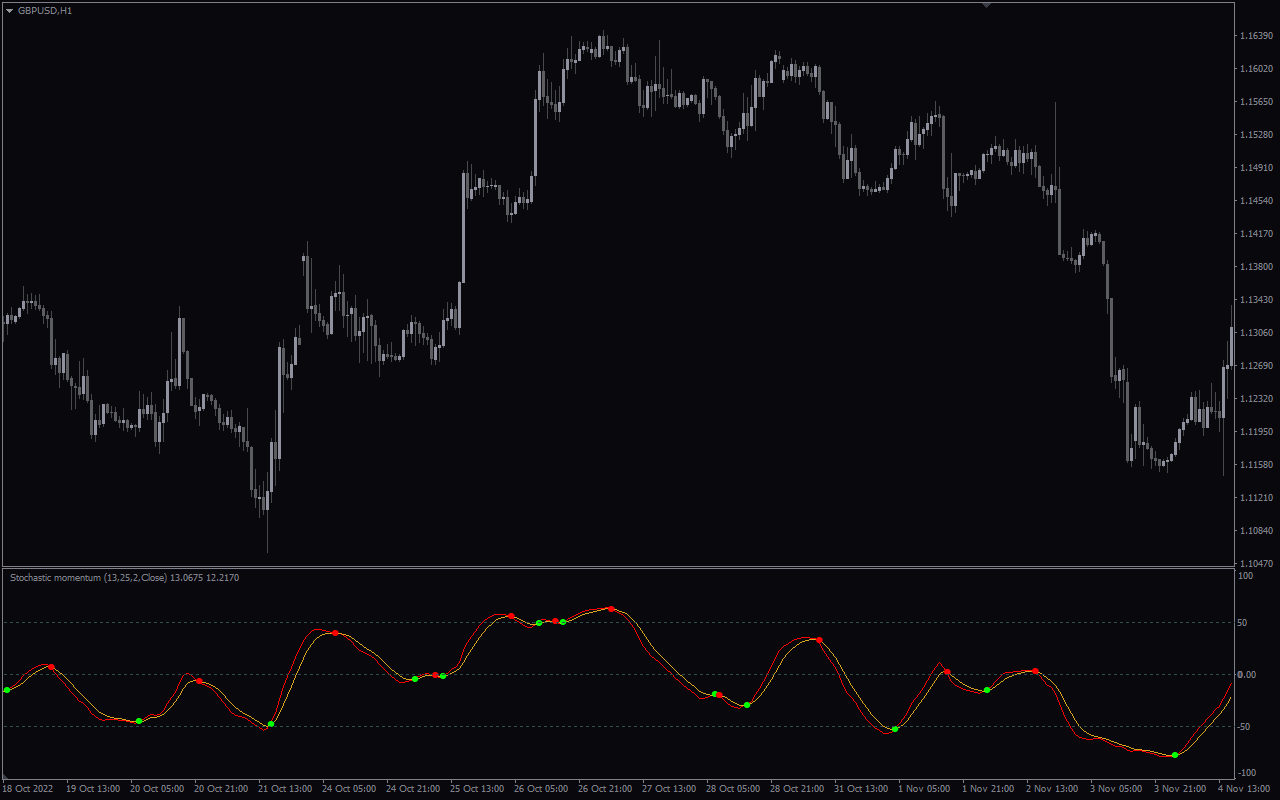Click the 1.13060 price axis label
This screenshot has width=1280, height=800.
[1255, 333]
